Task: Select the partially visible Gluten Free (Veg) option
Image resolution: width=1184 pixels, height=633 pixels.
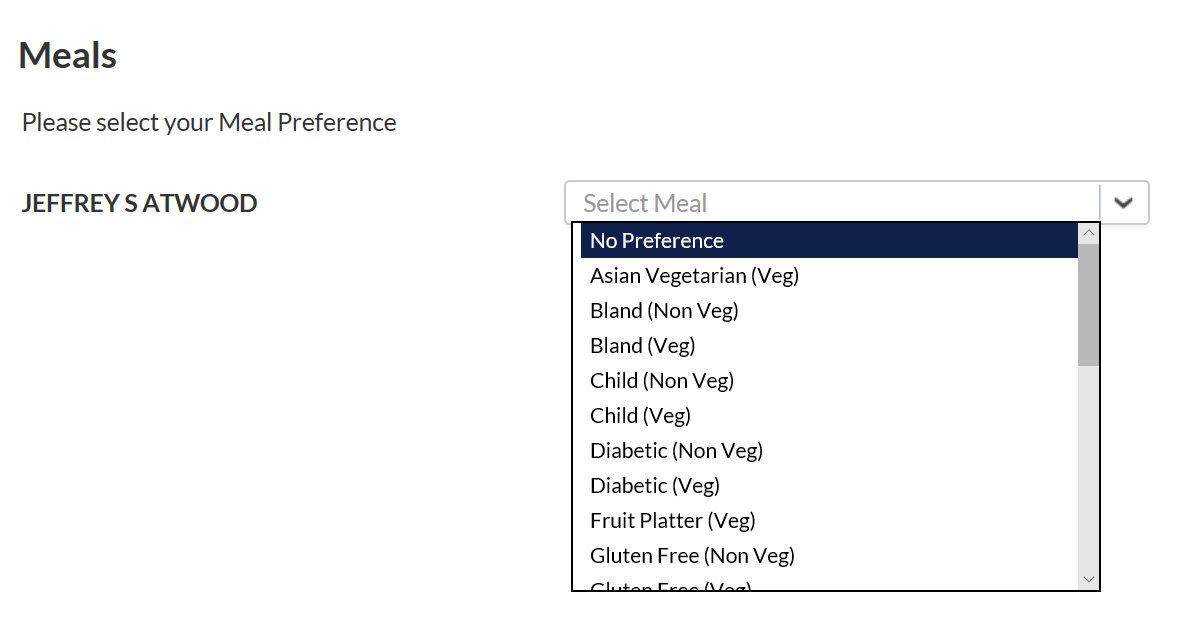Action: pos(670,585)
